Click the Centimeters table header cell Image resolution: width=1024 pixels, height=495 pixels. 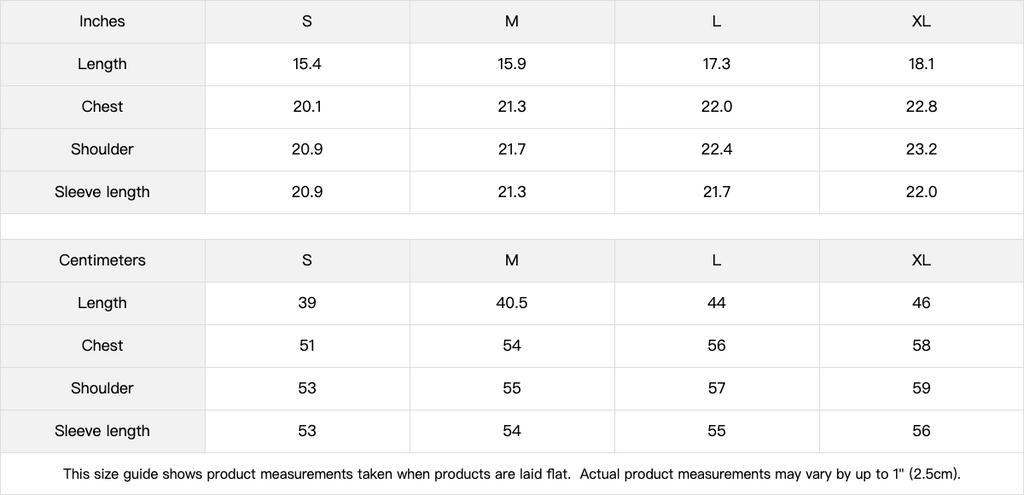102,260
